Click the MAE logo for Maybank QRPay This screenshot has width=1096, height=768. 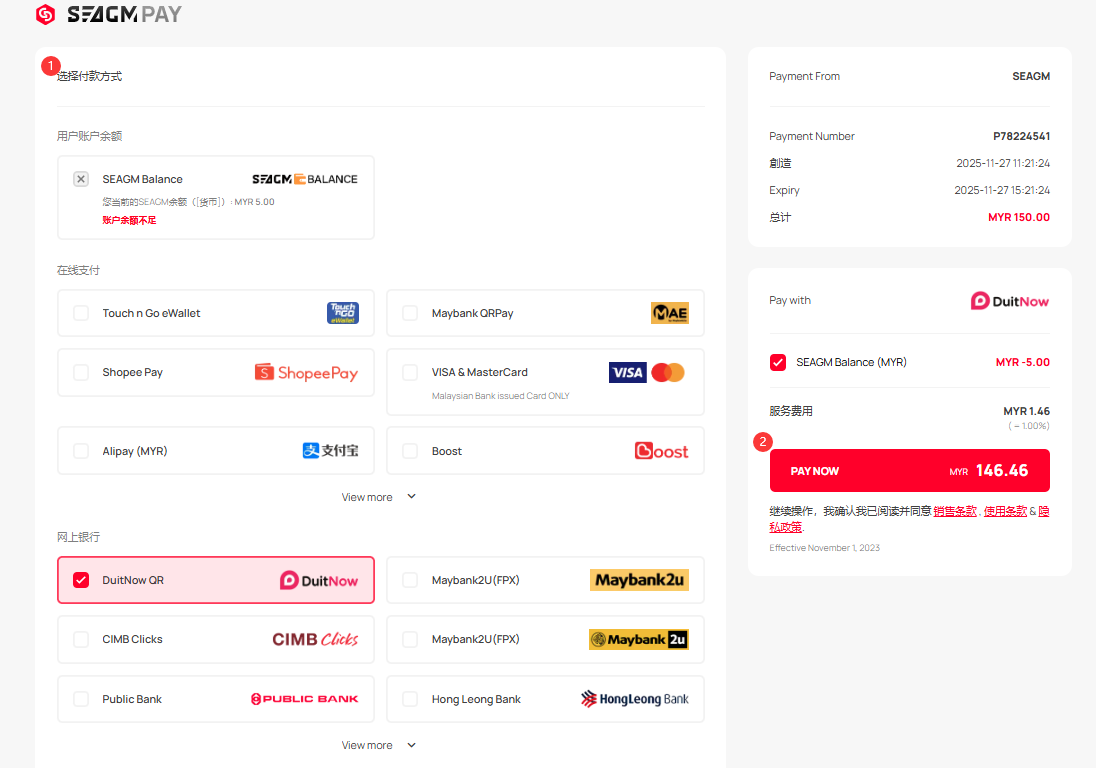669,313
